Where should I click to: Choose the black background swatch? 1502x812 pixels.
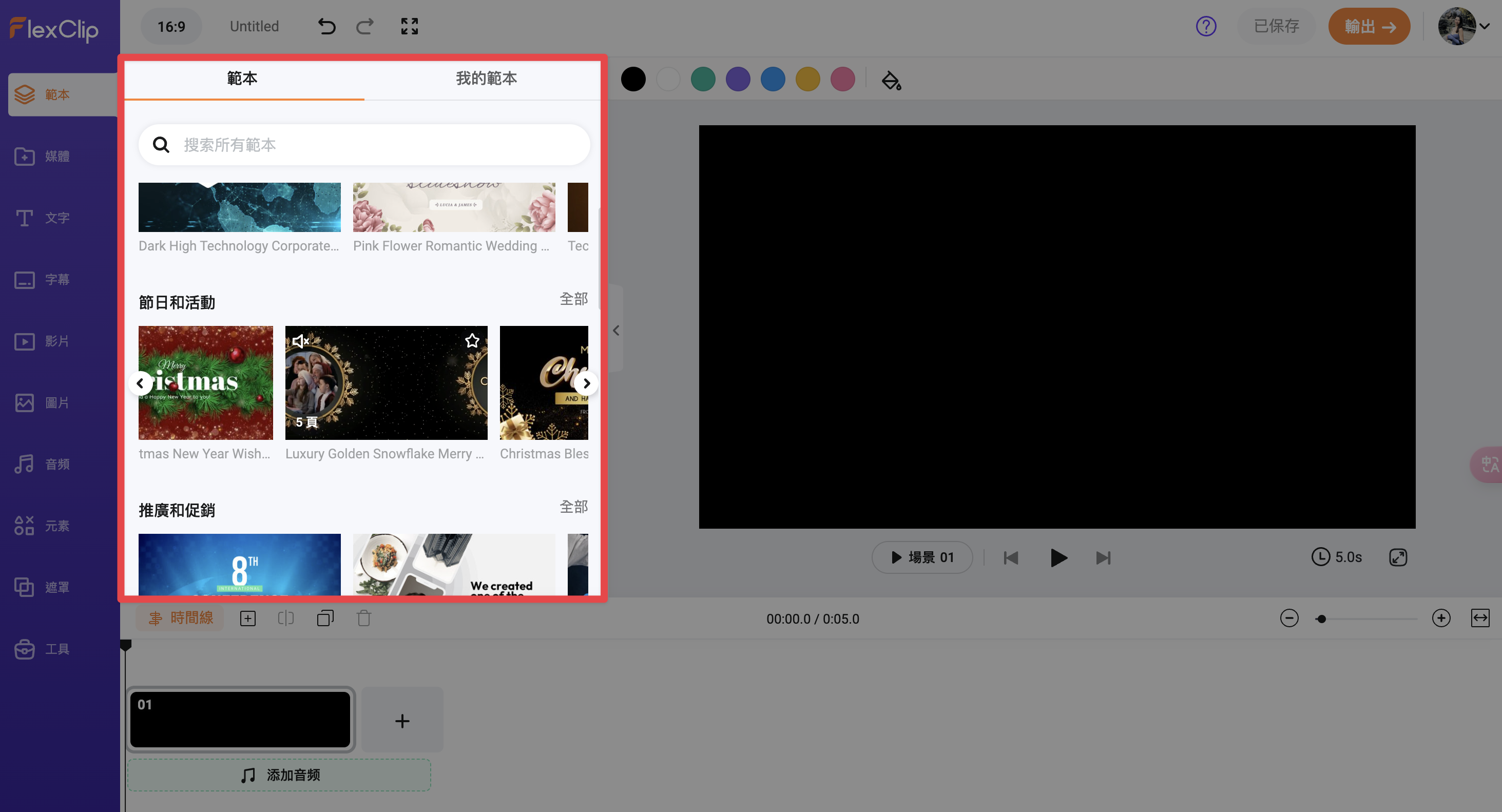pos(633,79)
